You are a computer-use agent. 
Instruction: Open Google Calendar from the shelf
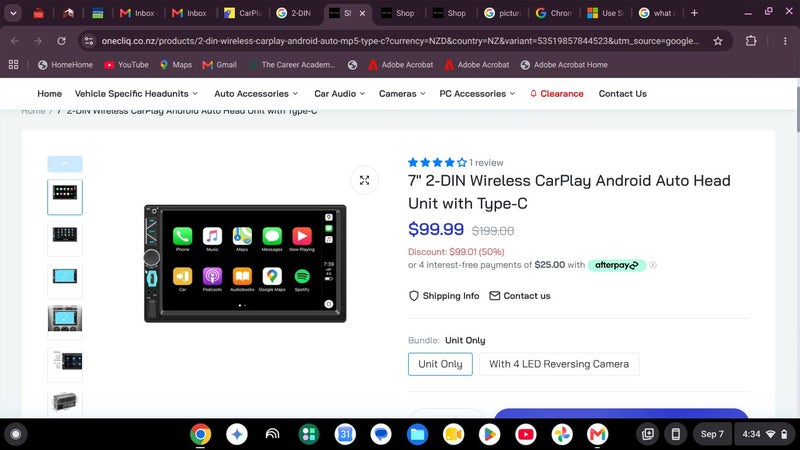(x=345, y=434)
